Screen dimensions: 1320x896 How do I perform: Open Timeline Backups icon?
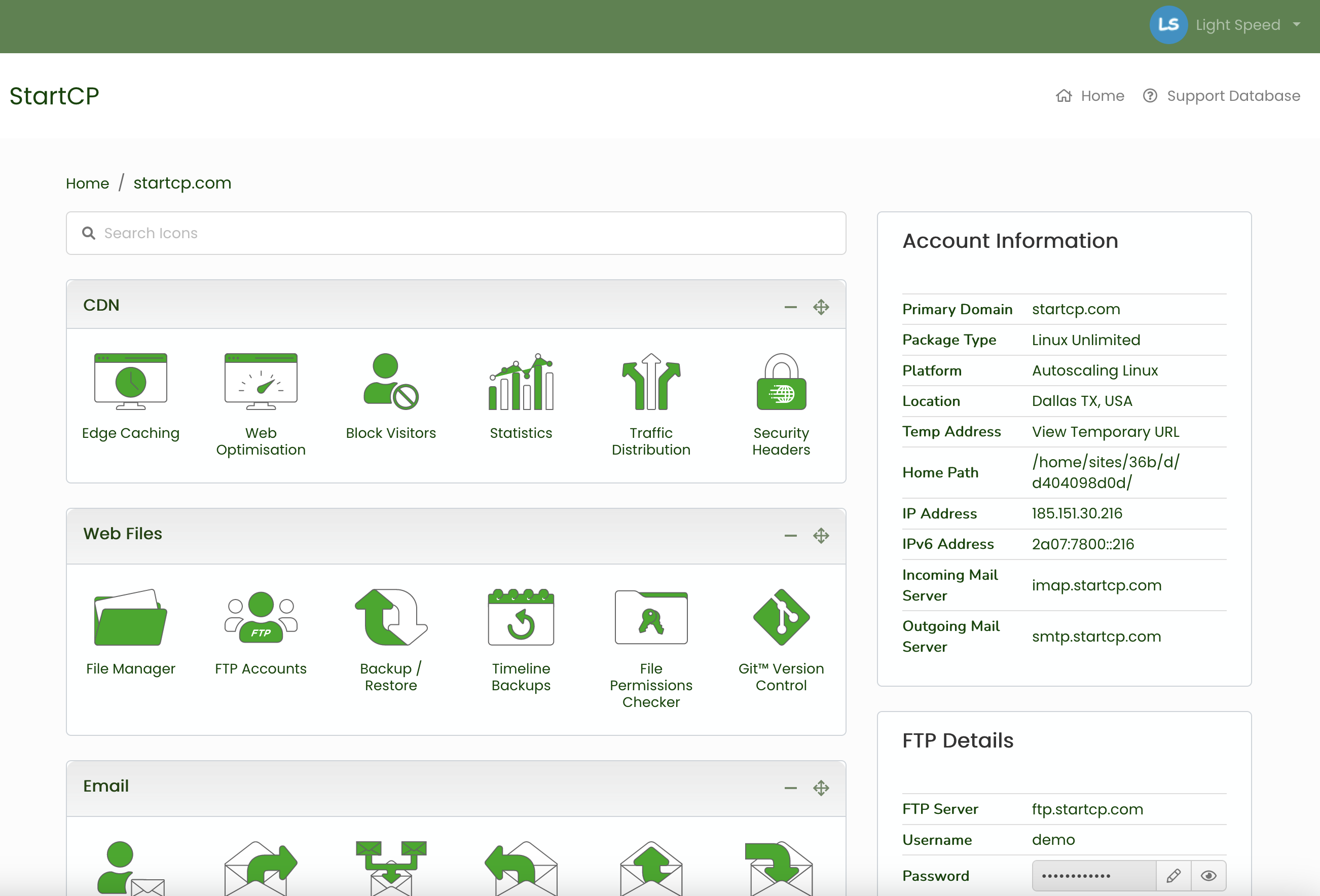(521, 618)
